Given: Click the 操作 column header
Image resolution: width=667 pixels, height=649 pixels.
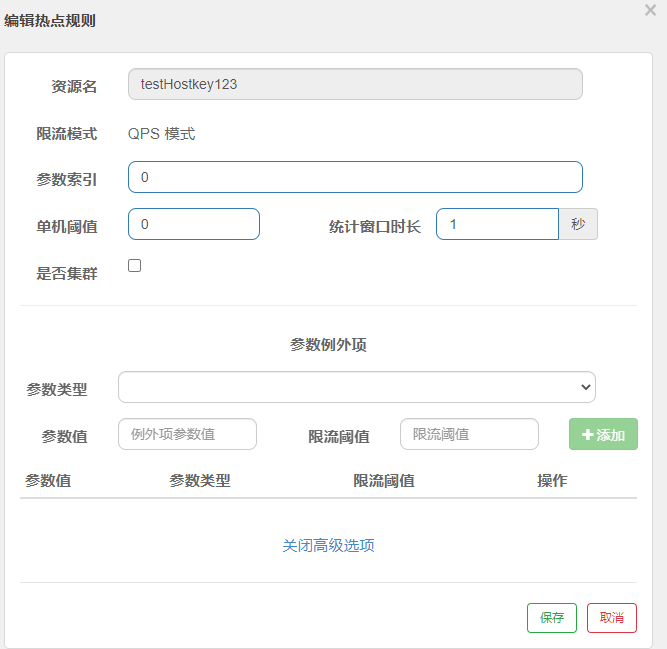Looking at the screenshot, I should coord(552,481).
